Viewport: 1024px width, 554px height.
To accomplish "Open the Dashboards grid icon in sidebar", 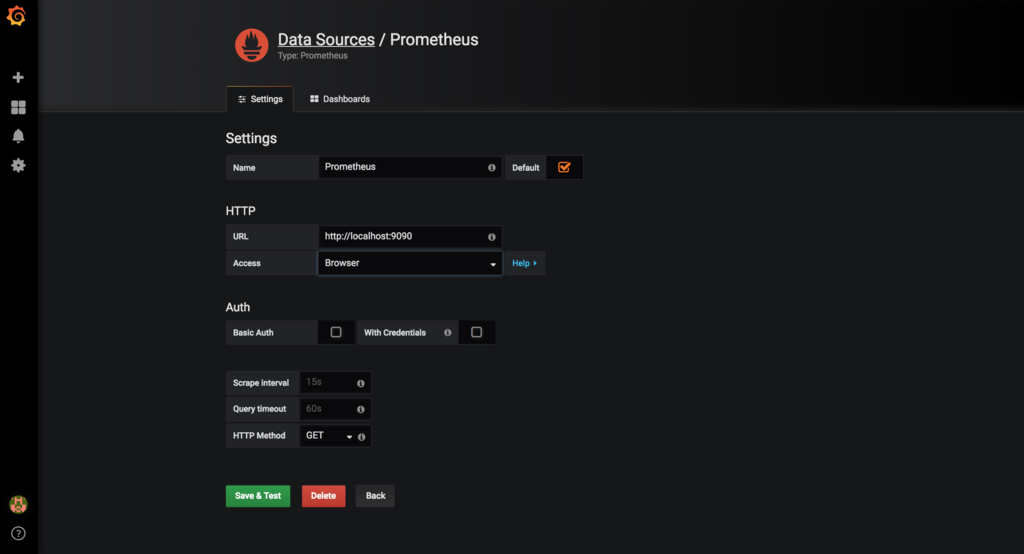I will [18, 107].
